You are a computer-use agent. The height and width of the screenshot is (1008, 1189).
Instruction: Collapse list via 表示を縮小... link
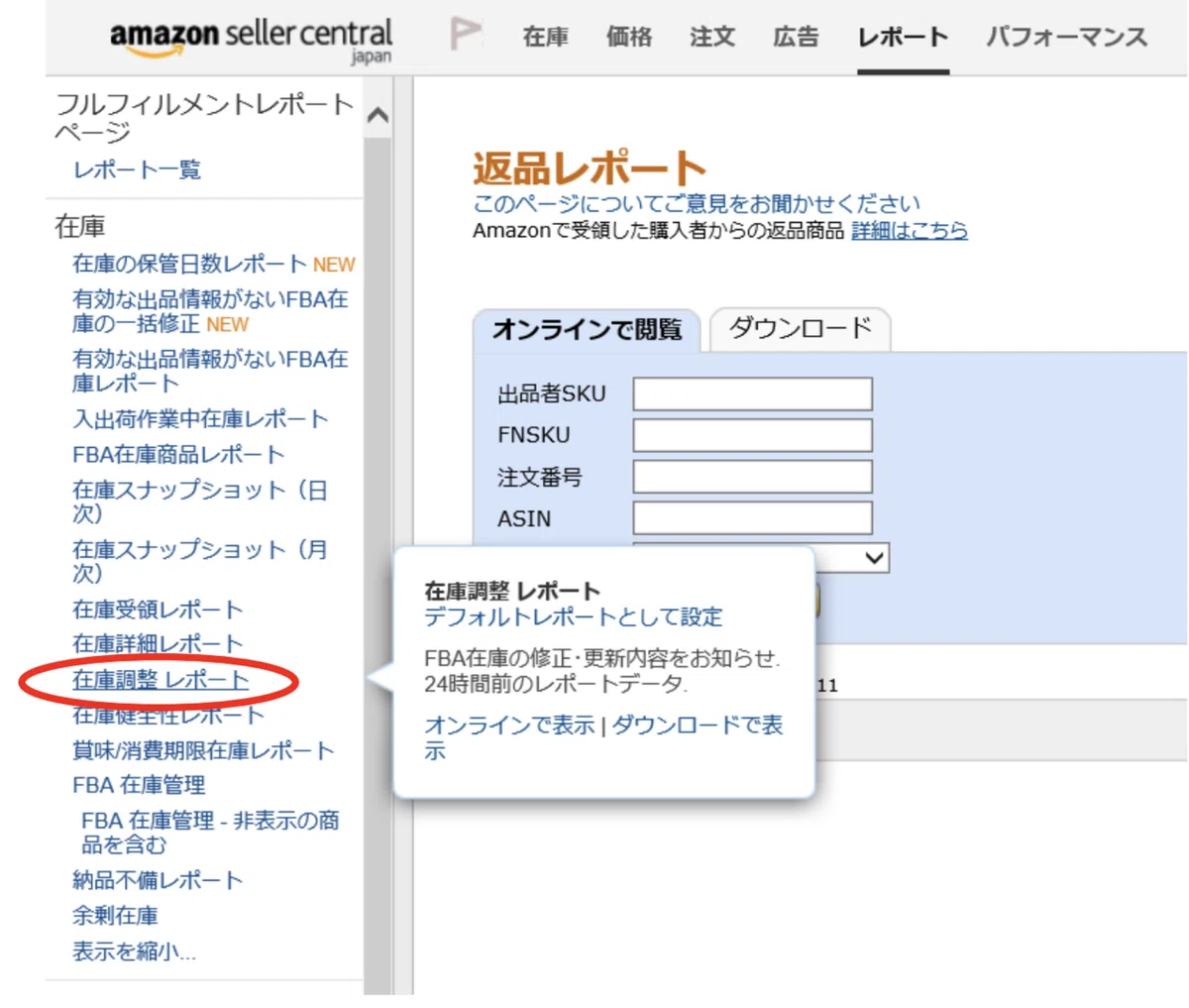pyautogui.click(x=134, y=952)
